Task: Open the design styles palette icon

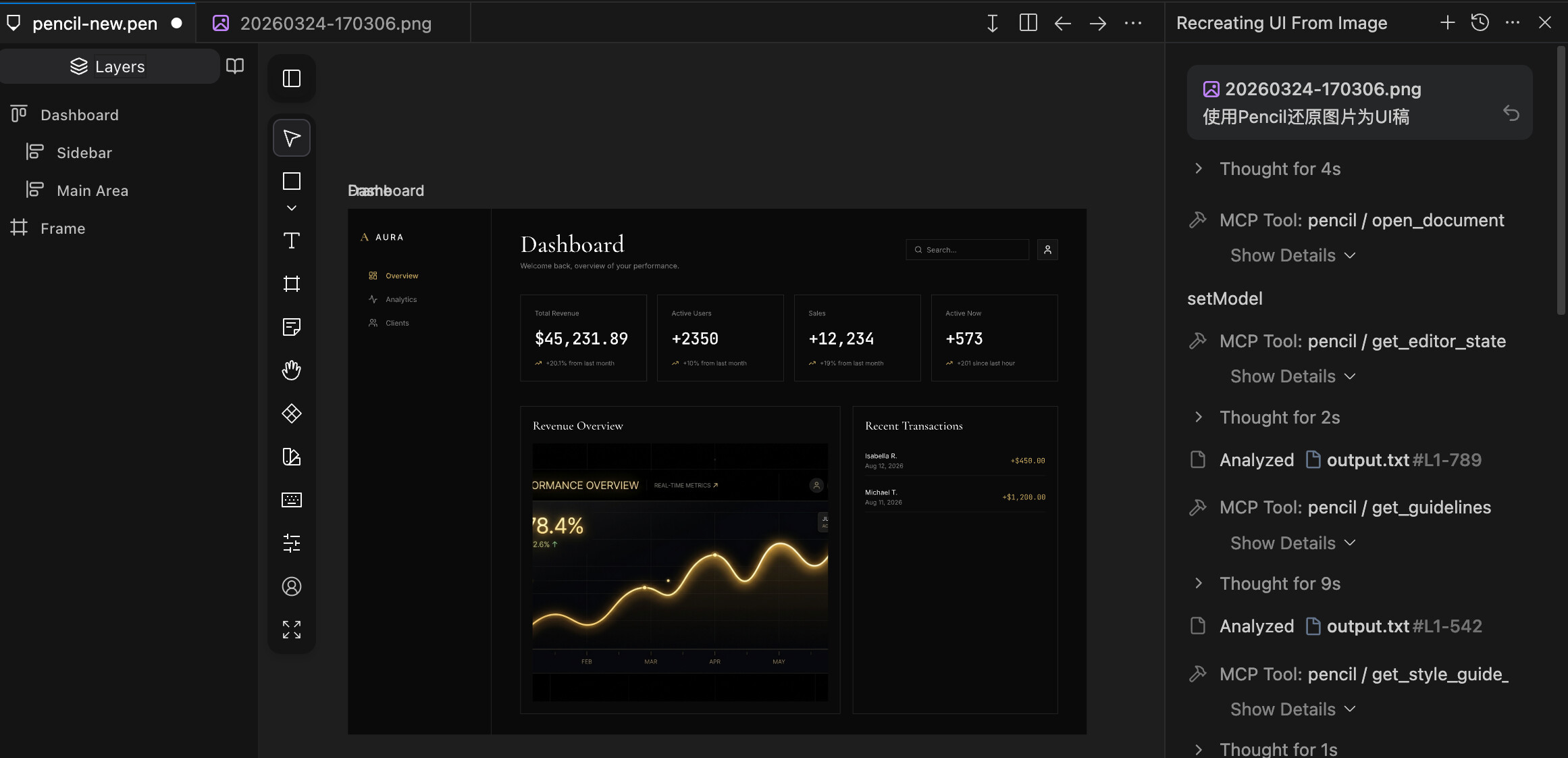Action: pos(292,457)
